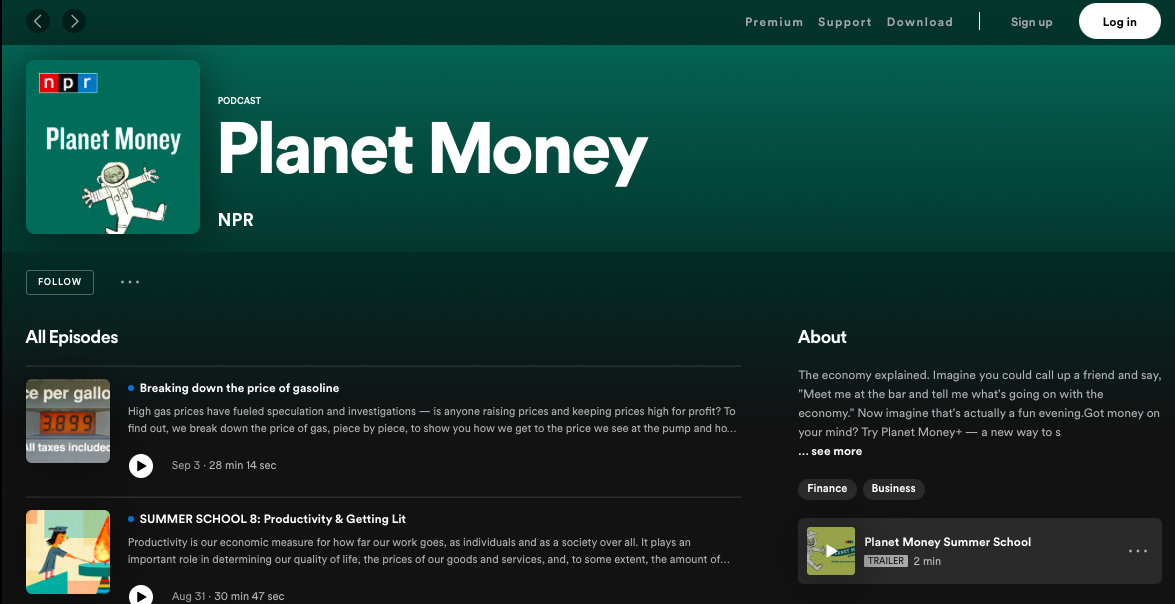Select the Finance category tag
Viewport: 1175px width, 604px height.
tap(827, 489)
